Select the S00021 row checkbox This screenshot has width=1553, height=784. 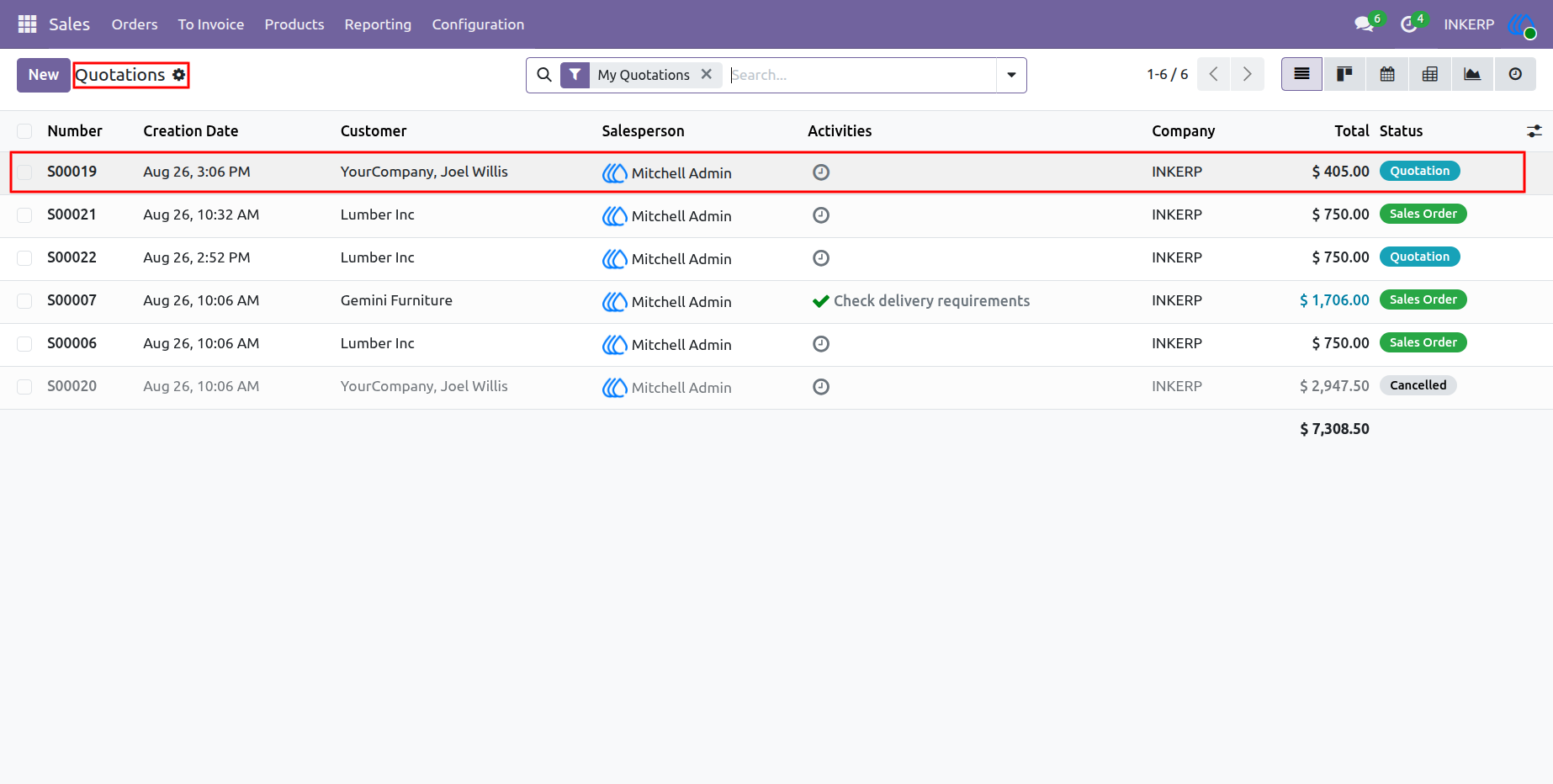click(x=24, y=215)
